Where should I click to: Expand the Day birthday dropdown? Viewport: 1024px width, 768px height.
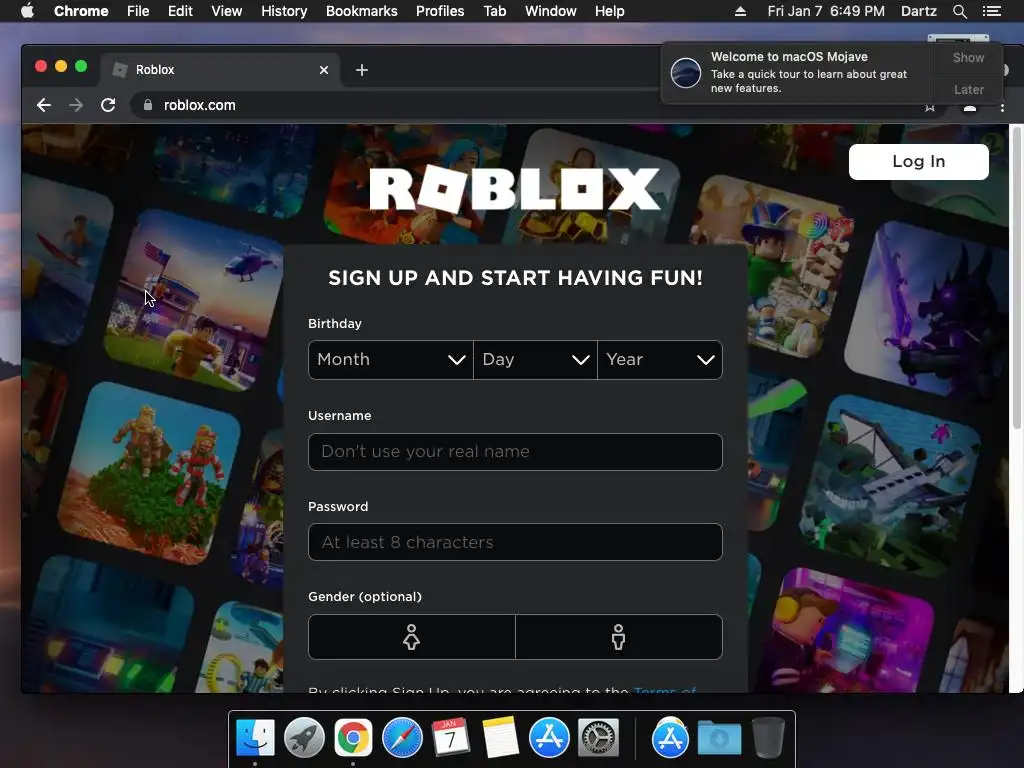[x=536, y=360]
